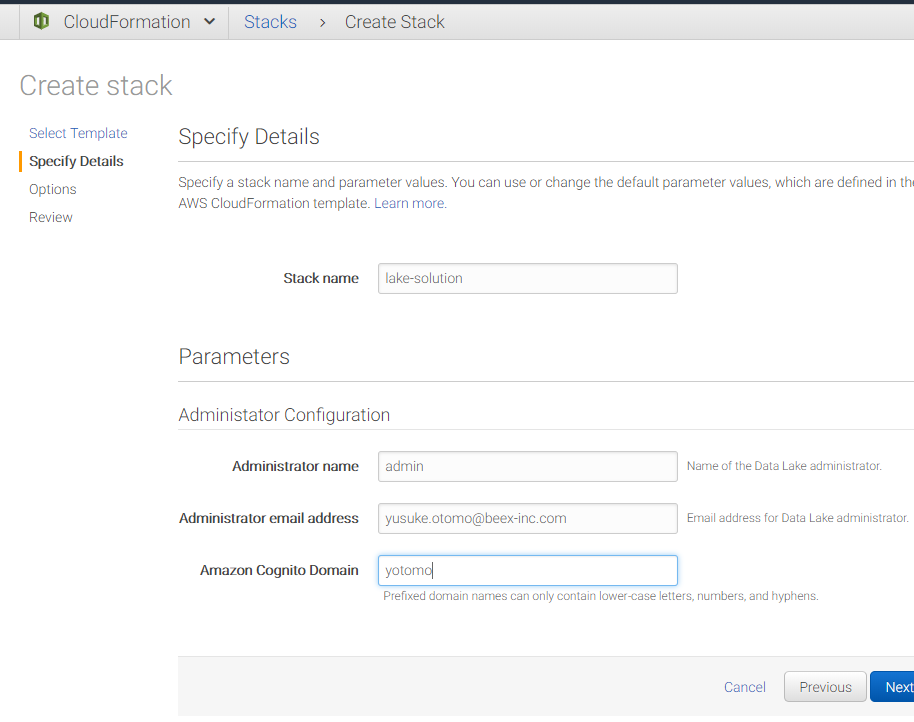Click 'Name of the Data Lake administrator' hint
Image resolution: width=914 pixels, height=722 pixels.
(x=784, y=466)
